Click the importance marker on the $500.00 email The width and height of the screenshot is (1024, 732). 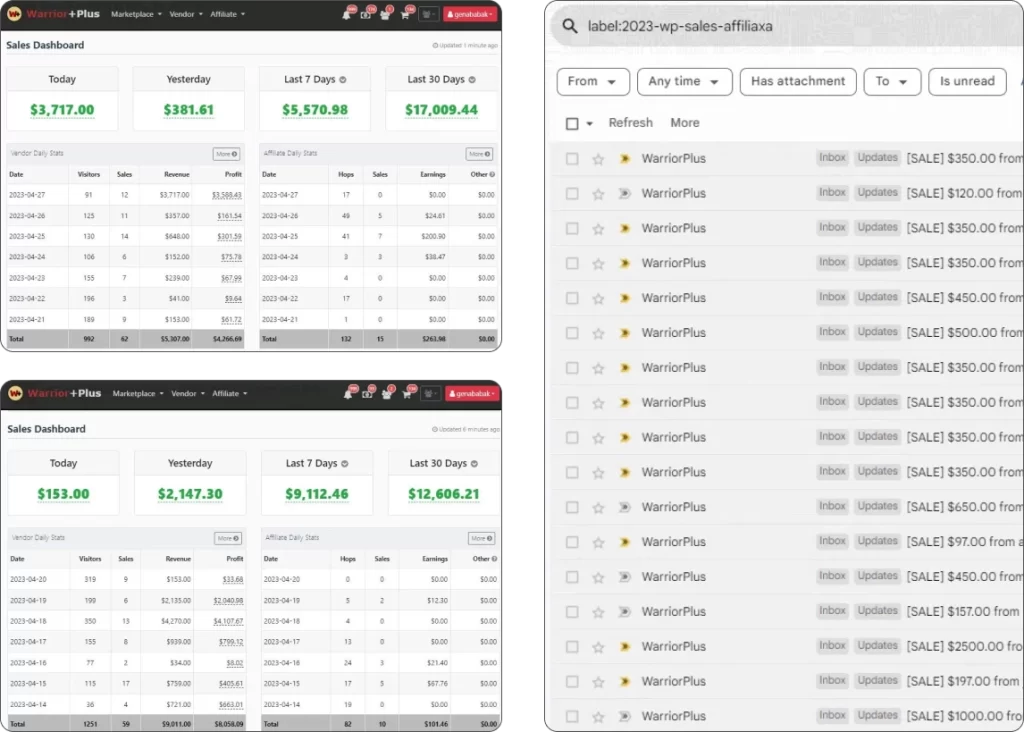coord(624,333)
